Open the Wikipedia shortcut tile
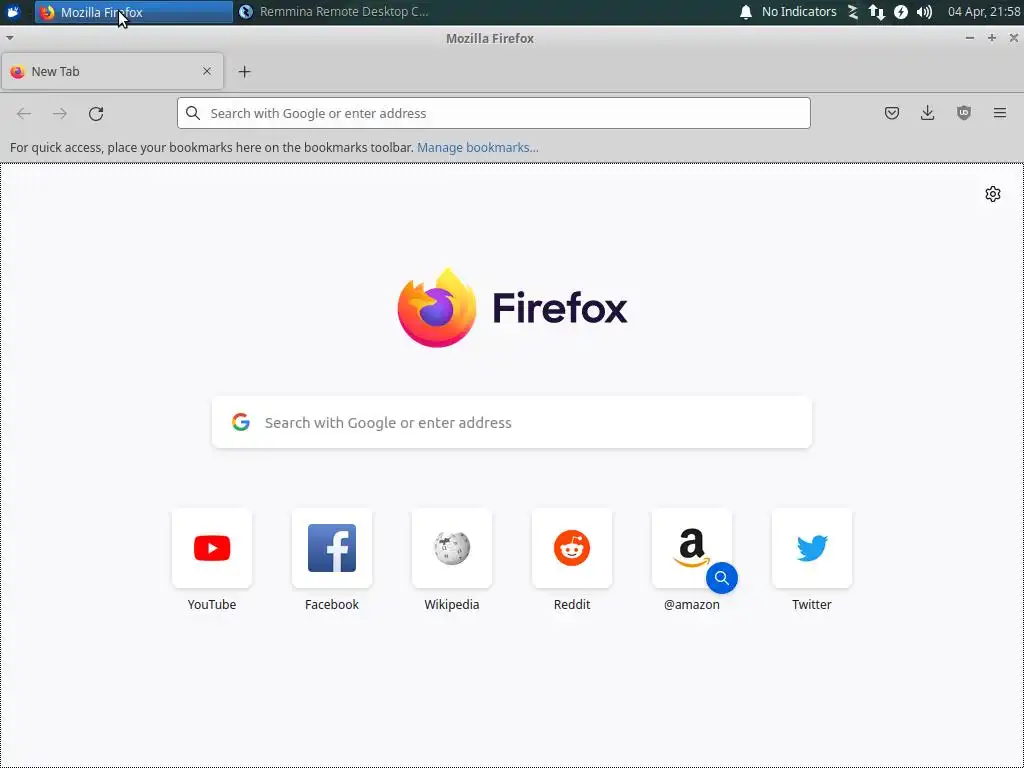Viewport: 1024px width, 768px height. (x=452, y=548)
